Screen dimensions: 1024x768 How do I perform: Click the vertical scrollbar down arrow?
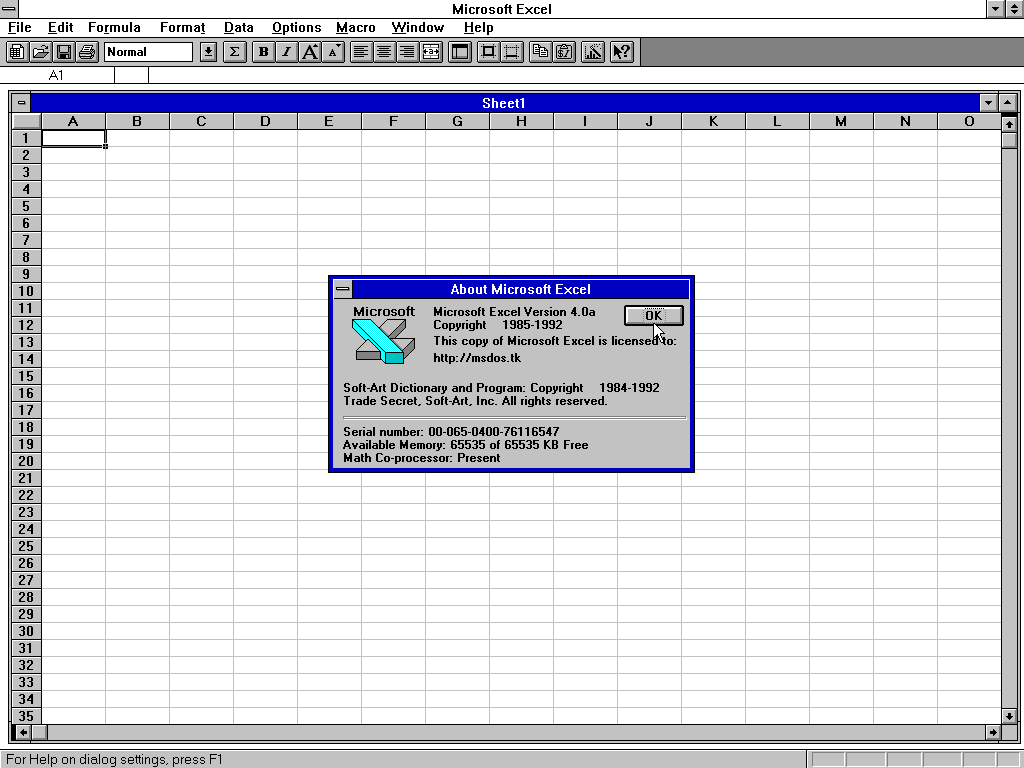pyautogui.click(x=1008, y=715)
